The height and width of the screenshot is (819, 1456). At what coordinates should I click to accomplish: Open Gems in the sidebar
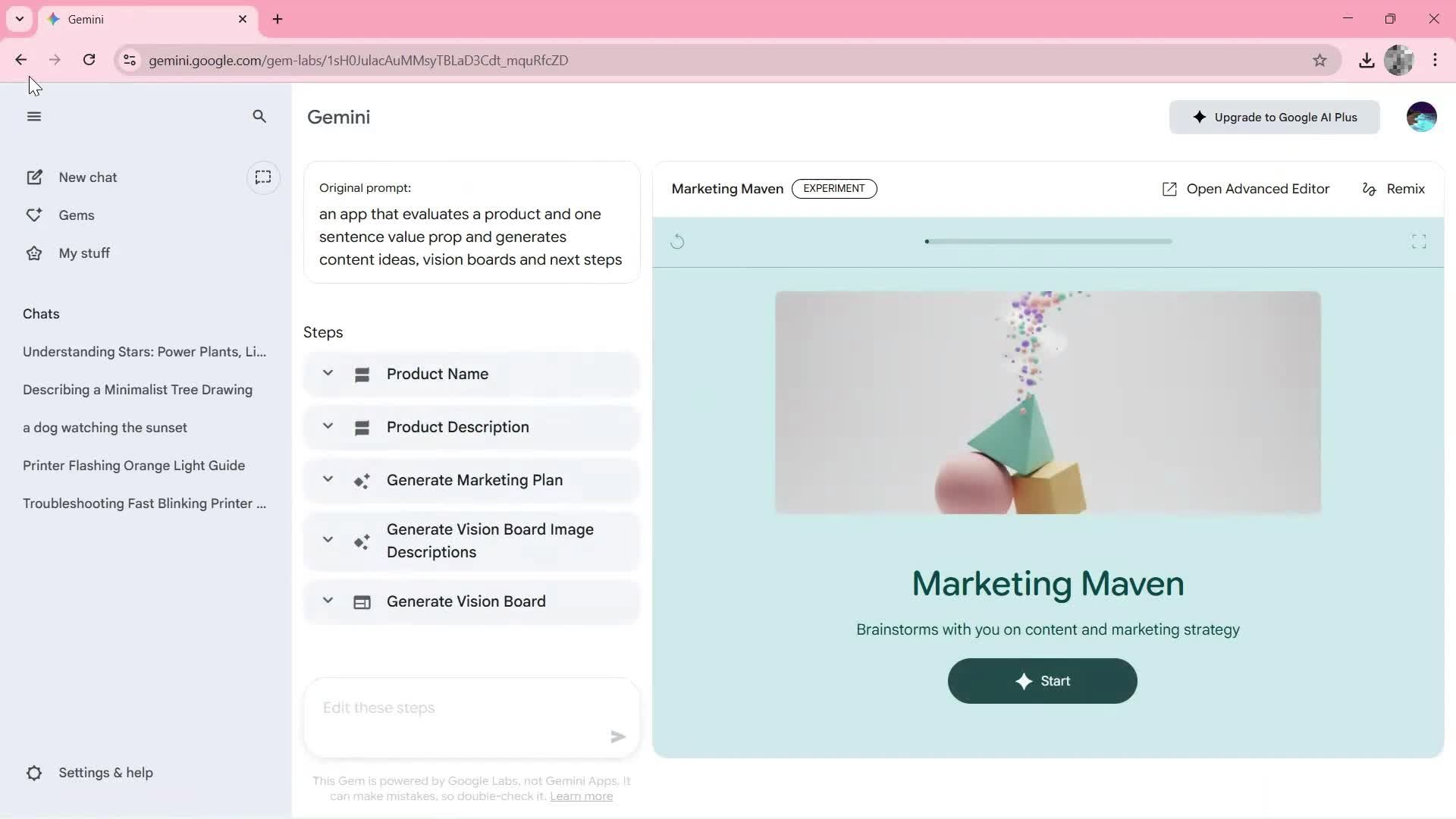76,215
